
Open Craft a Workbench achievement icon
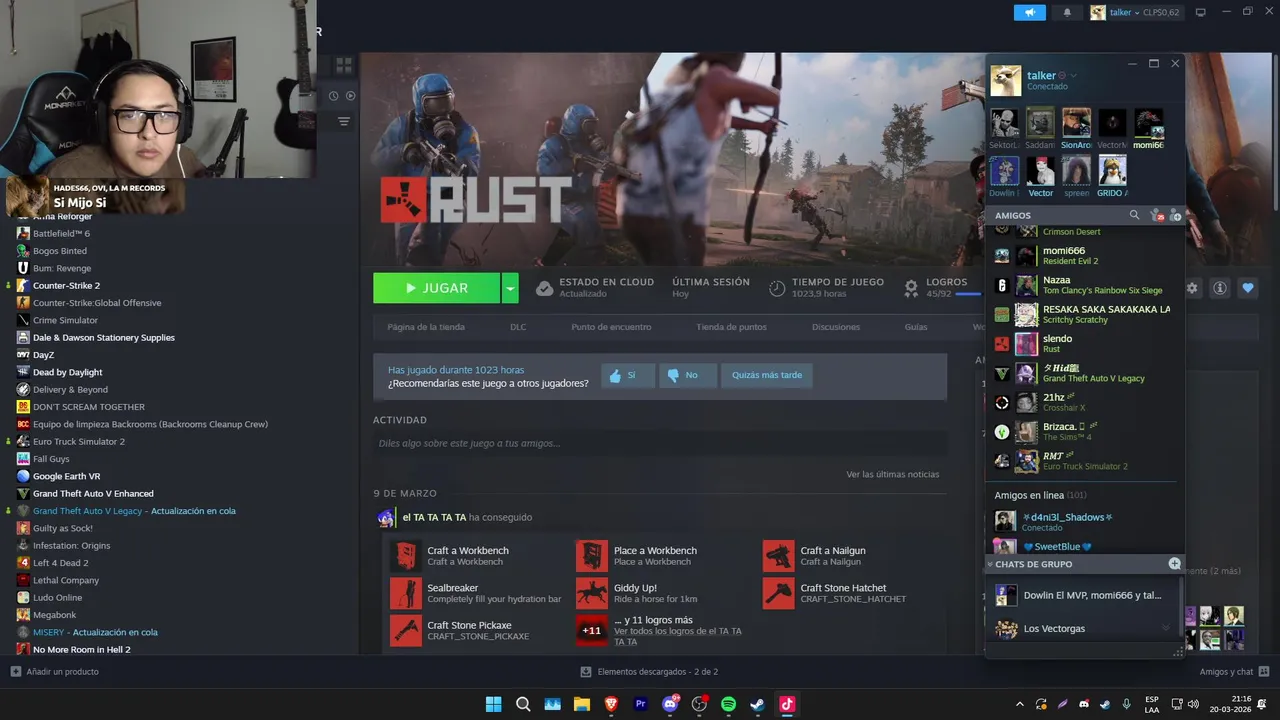[x=405, y=556]
